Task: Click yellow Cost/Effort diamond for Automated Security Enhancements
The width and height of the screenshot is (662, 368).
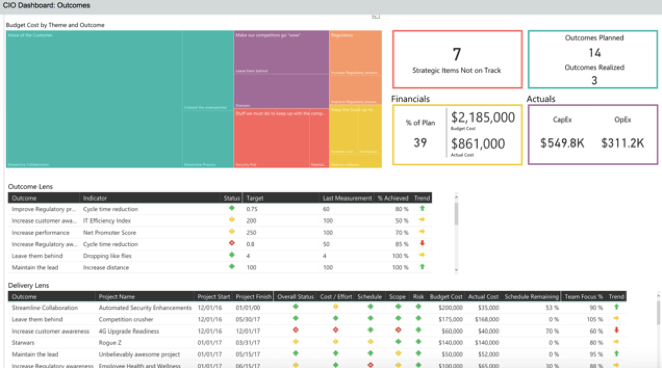Action: click(336, 307)
